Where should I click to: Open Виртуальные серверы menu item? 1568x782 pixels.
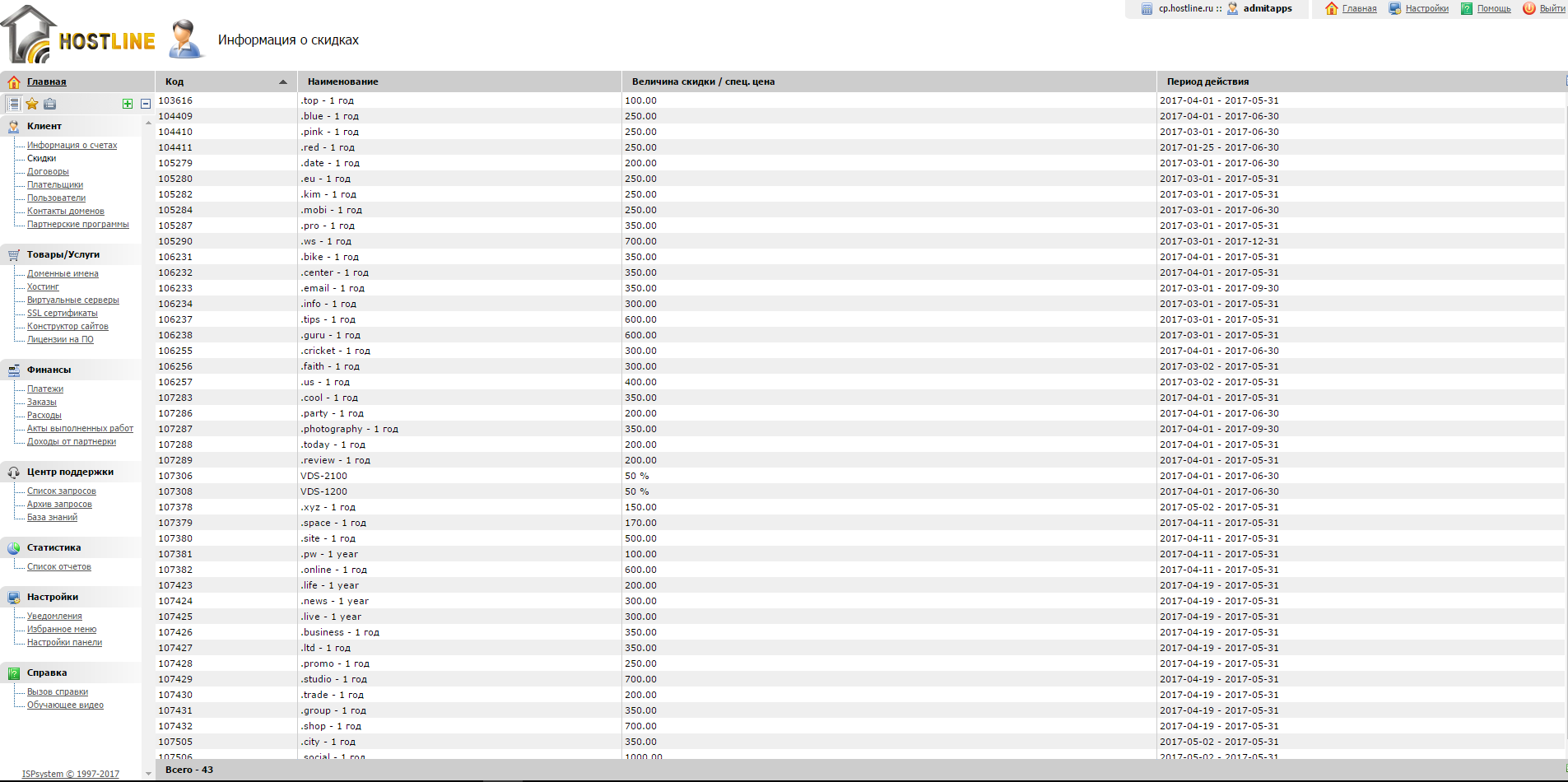[73, 300]
